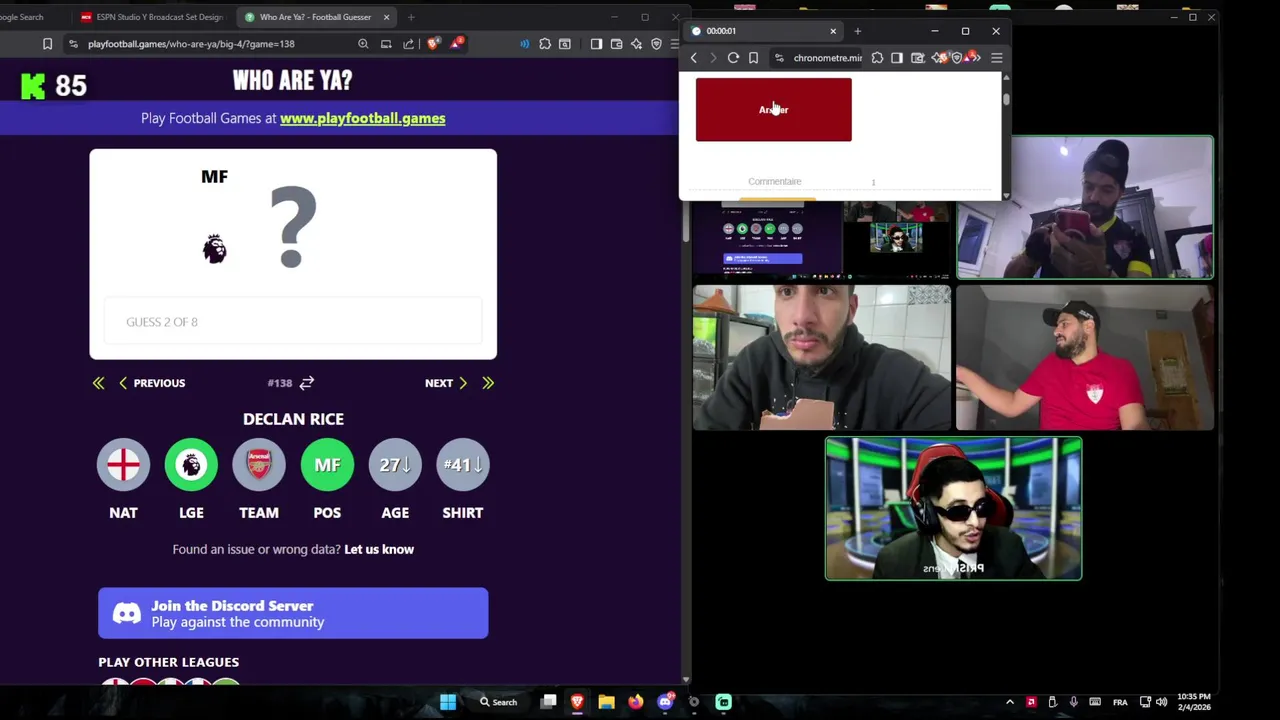Open clock showing 10:35 PM
The width and height of the screenshot is (1280, 720).
coord(1194,702)
